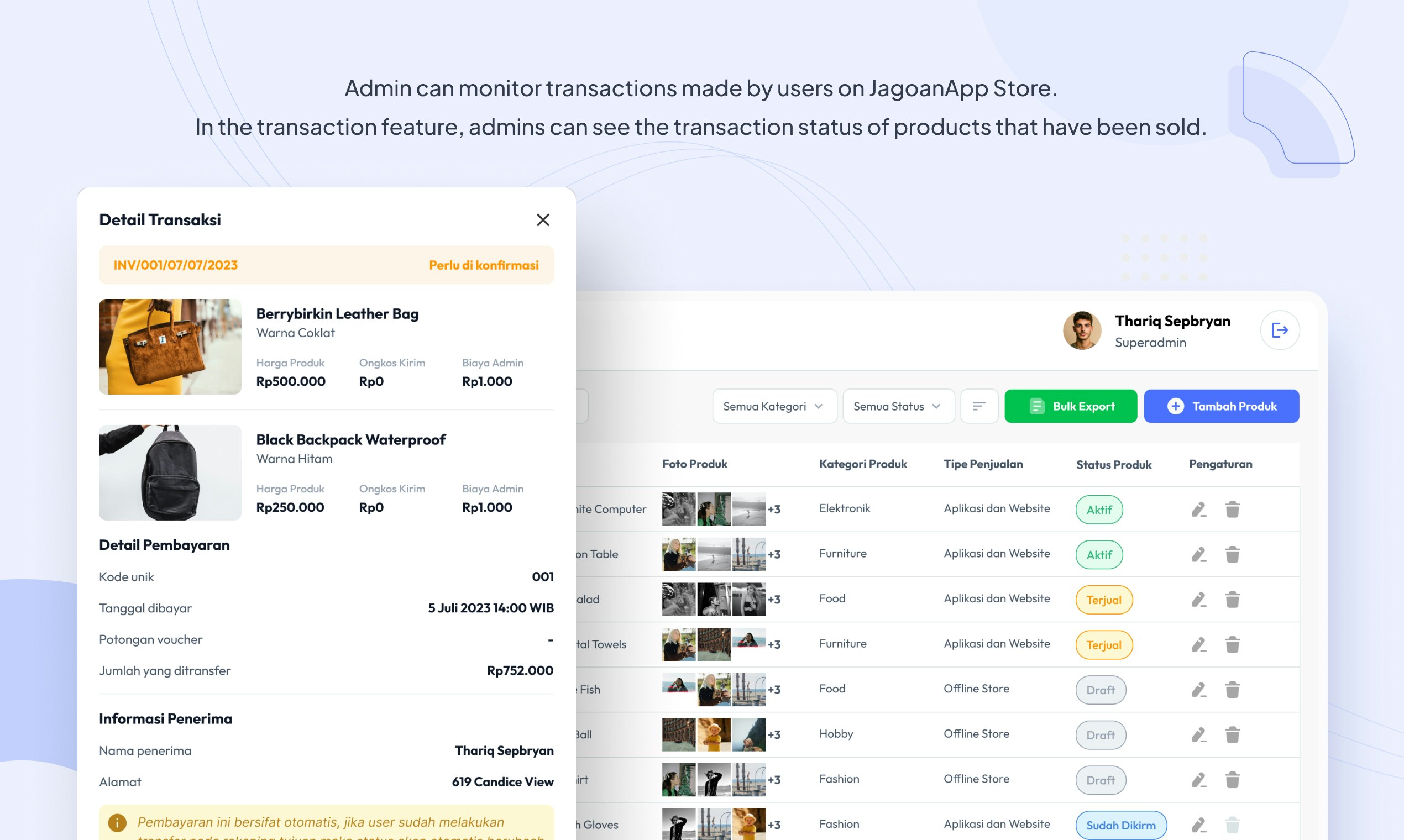Click the Sudah Dikirm status badge
The width and height of the screenshot is (1404, 840).
(x=1120, y=825)
